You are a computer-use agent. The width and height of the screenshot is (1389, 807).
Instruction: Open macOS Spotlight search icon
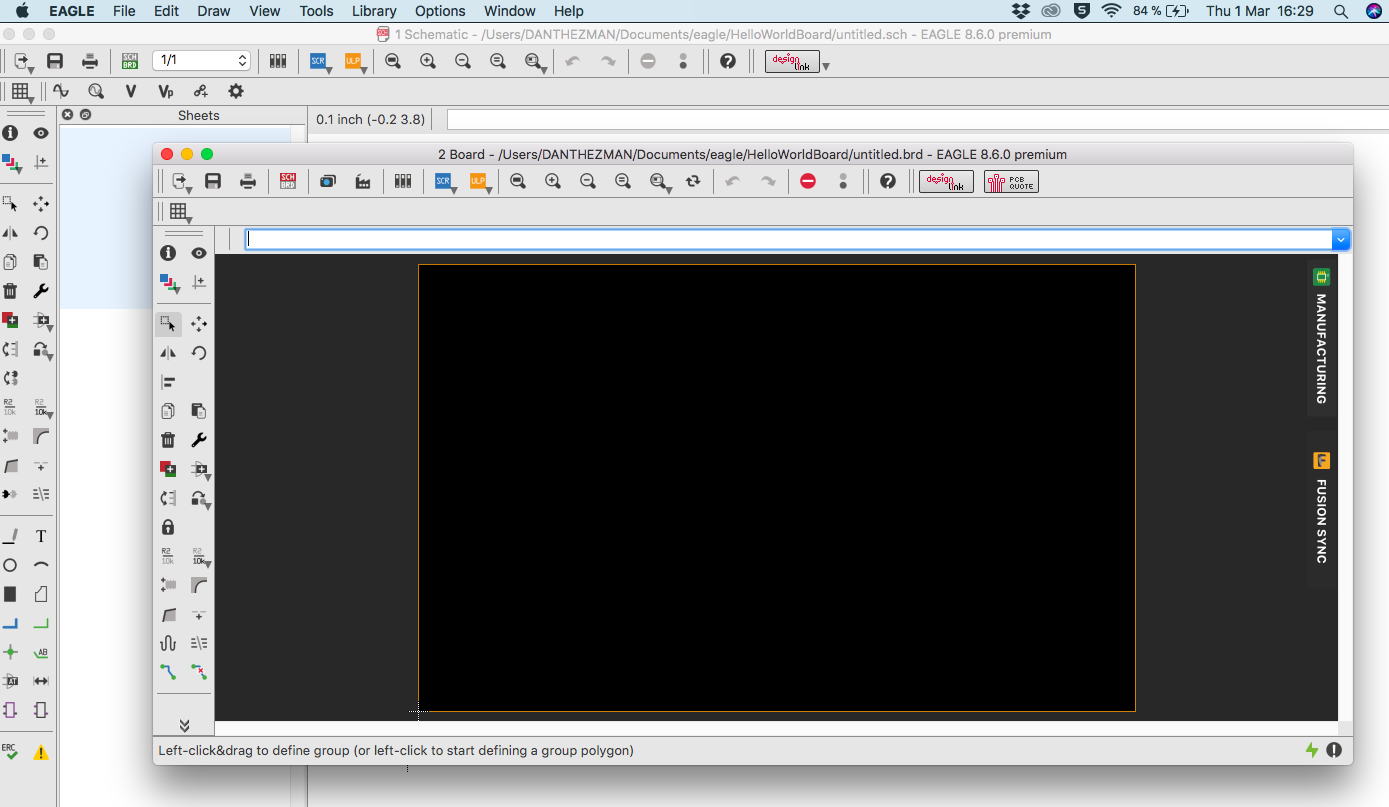point(1340,11)
